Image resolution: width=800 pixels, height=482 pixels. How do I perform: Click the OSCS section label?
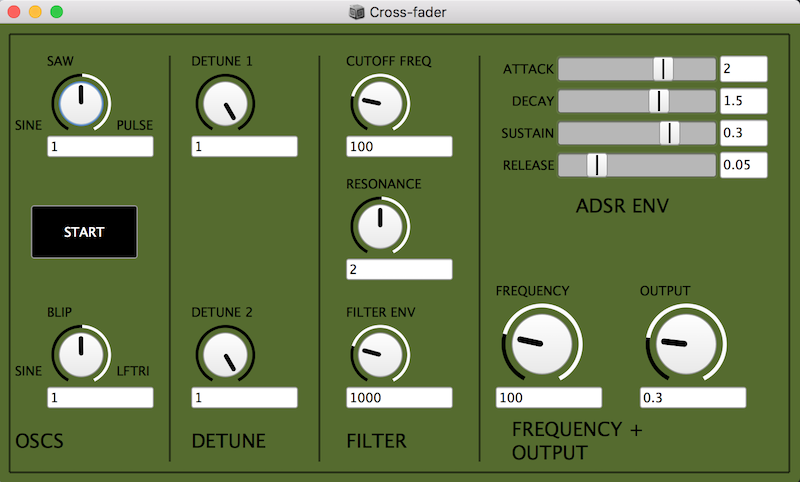click(x=39, y=441)
